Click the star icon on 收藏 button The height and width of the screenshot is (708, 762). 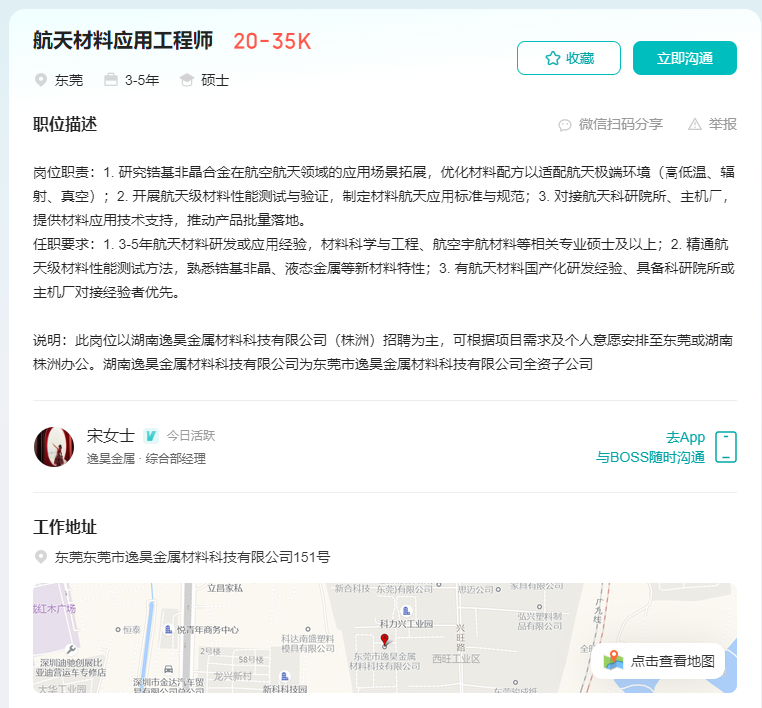[553, 58]
